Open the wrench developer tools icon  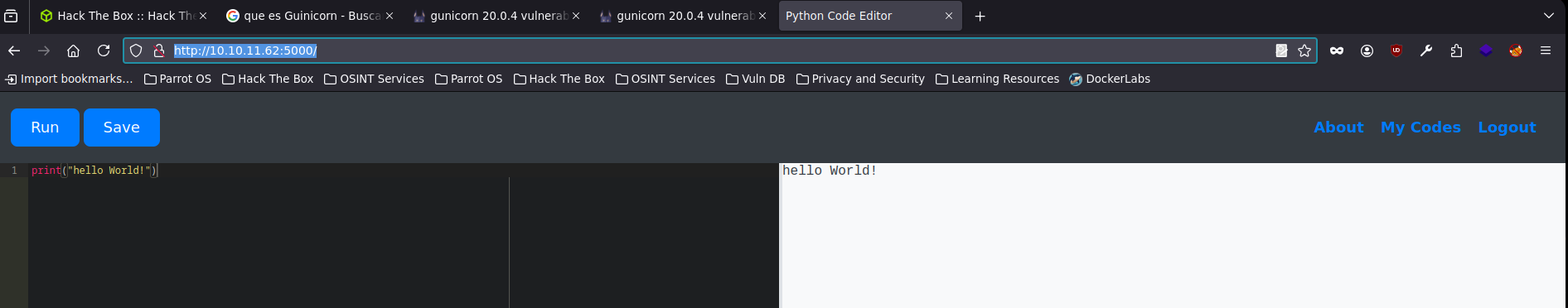[1426, 51]
